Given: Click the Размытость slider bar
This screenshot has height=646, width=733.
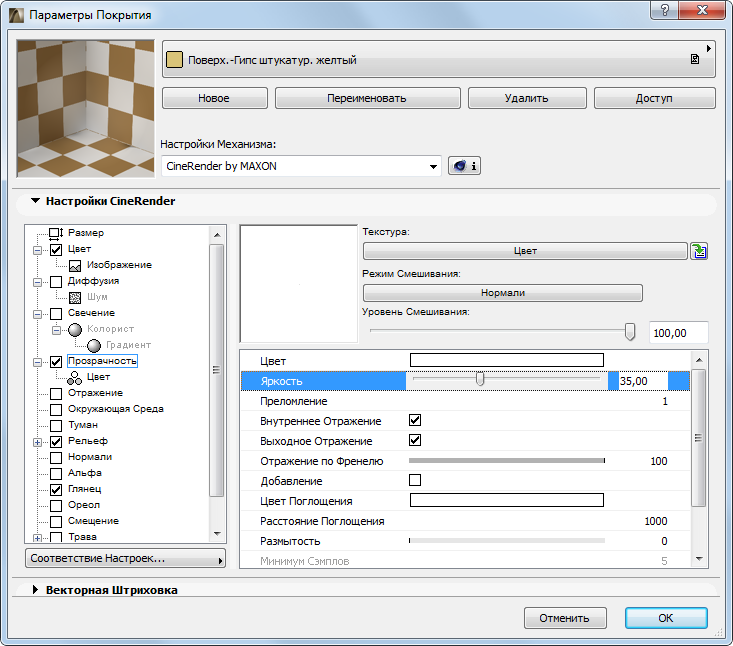Looking at the screenshot, I should point(507,541).
